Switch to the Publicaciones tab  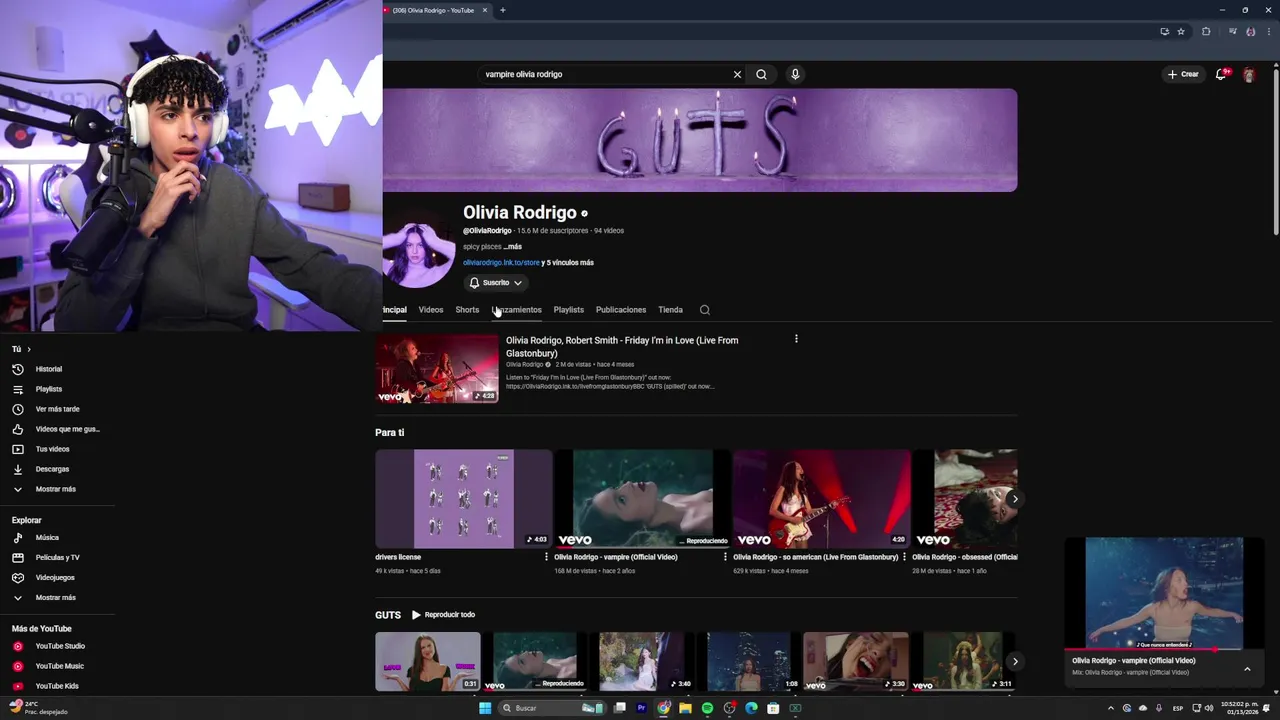621,310
